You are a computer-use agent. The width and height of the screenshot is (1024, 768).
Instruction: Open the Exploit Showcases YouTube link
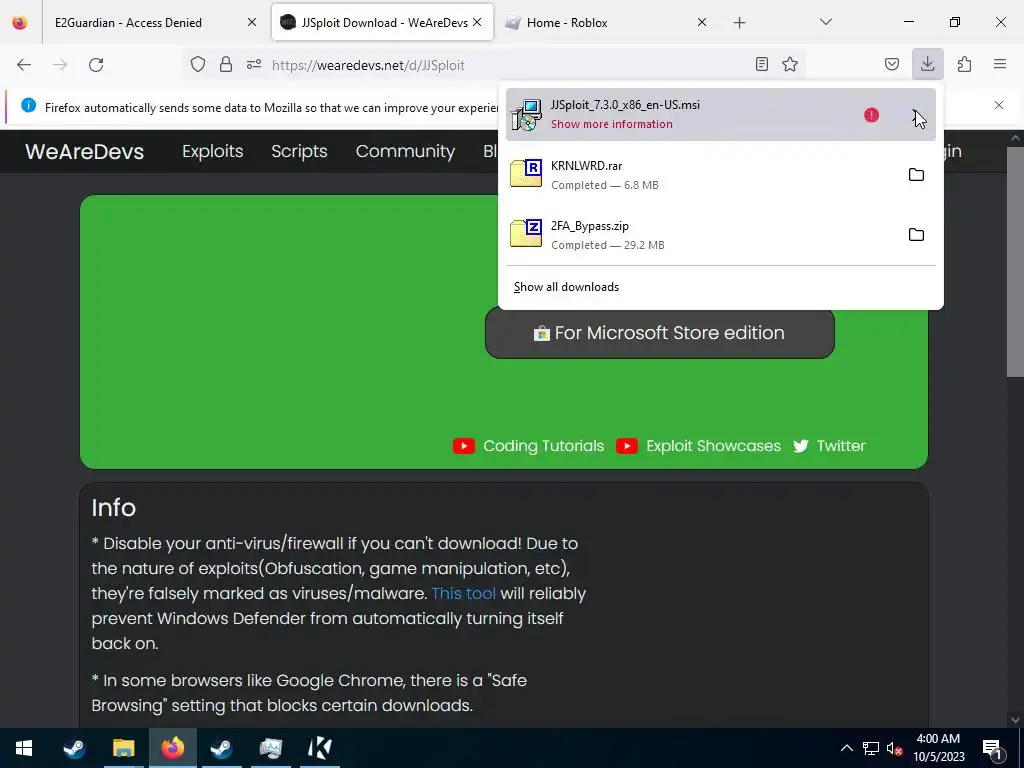tap(698, 446)
